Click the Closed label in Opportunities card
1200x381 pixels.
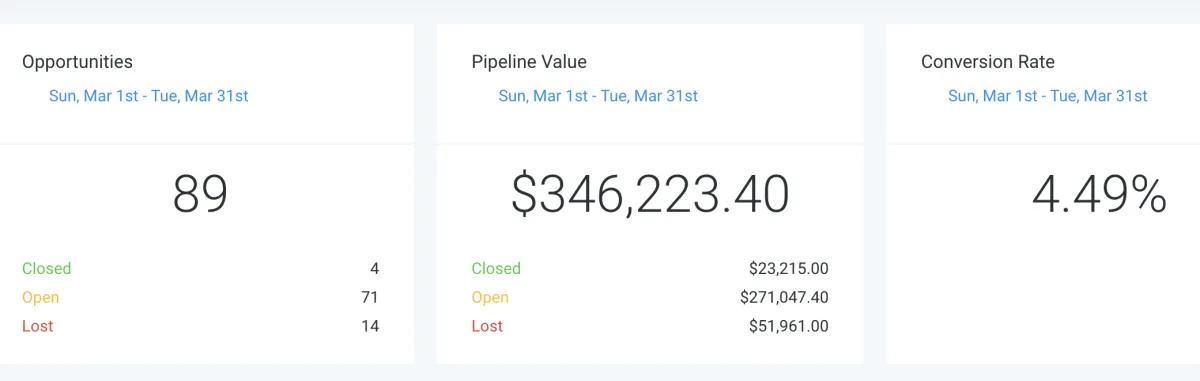click(47, 268)
